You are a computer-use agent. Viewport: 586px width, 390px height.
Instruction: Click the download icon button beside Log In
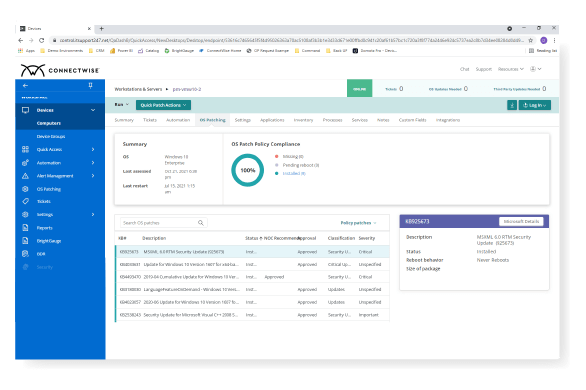512,105
